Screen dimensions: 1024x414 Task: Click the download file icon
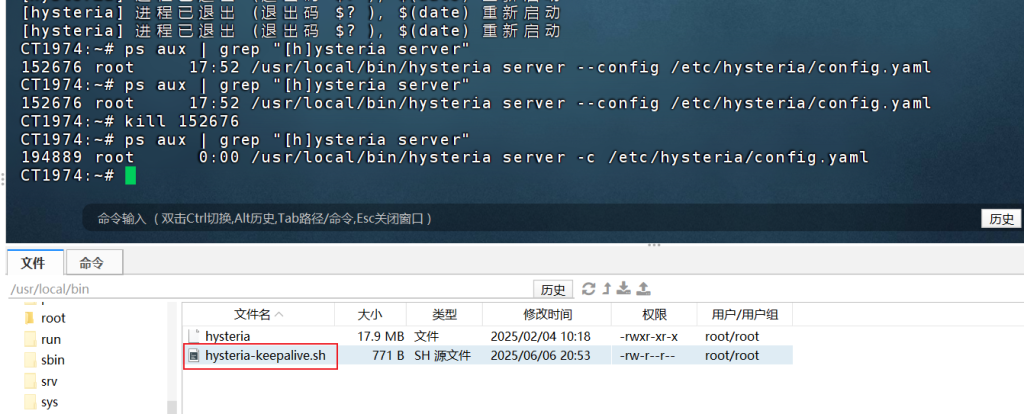point(624,289)
